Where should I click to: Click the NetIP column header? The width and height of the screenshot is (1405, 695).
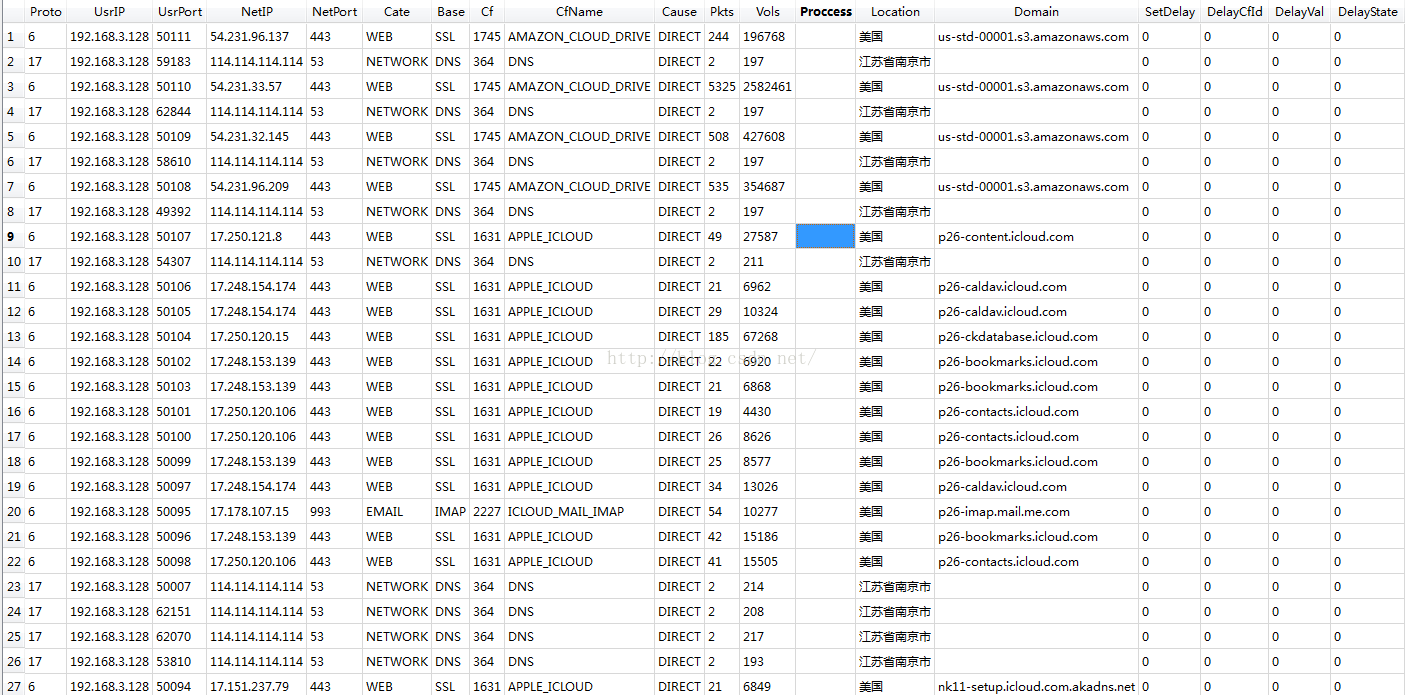click(x=256, y=12)
